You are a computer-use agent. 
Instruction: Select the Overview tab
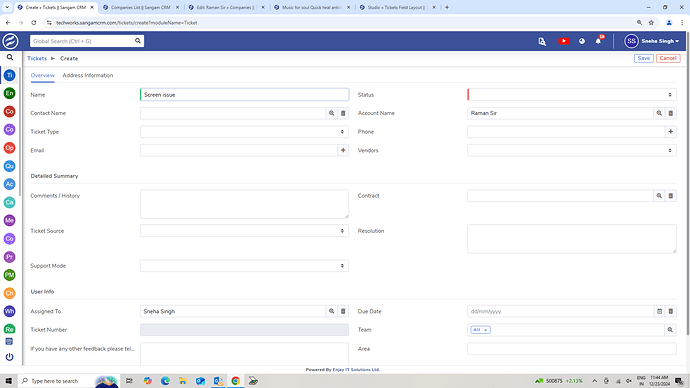(43, 75)
